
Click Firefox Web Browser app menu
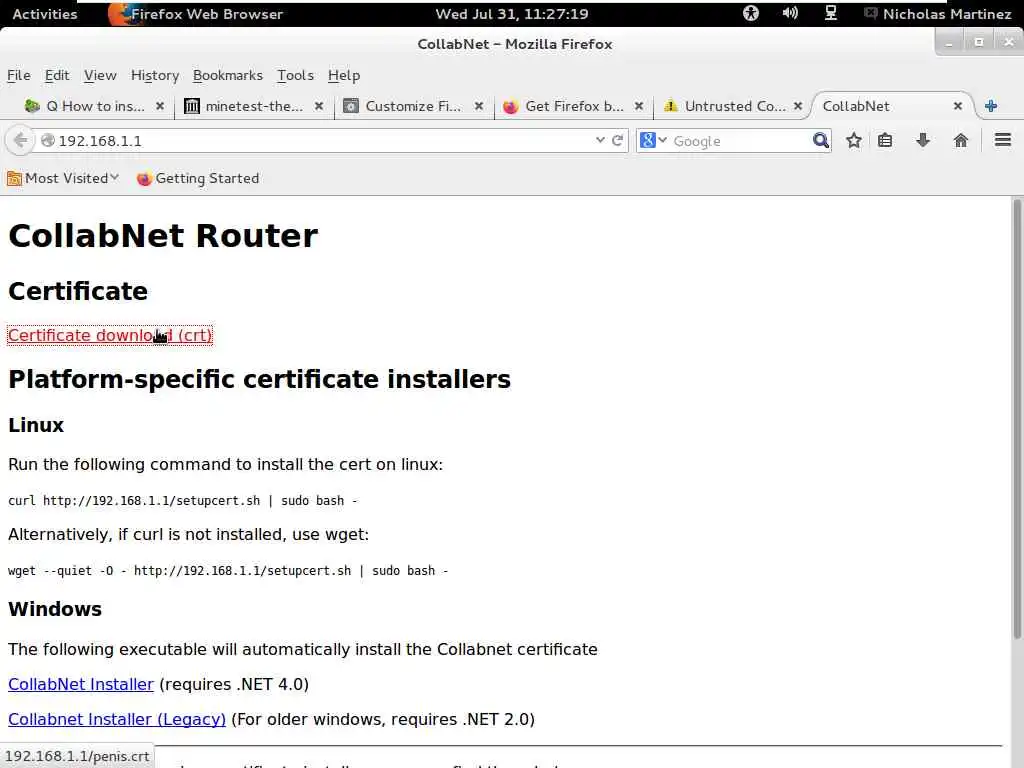point(196,14)
